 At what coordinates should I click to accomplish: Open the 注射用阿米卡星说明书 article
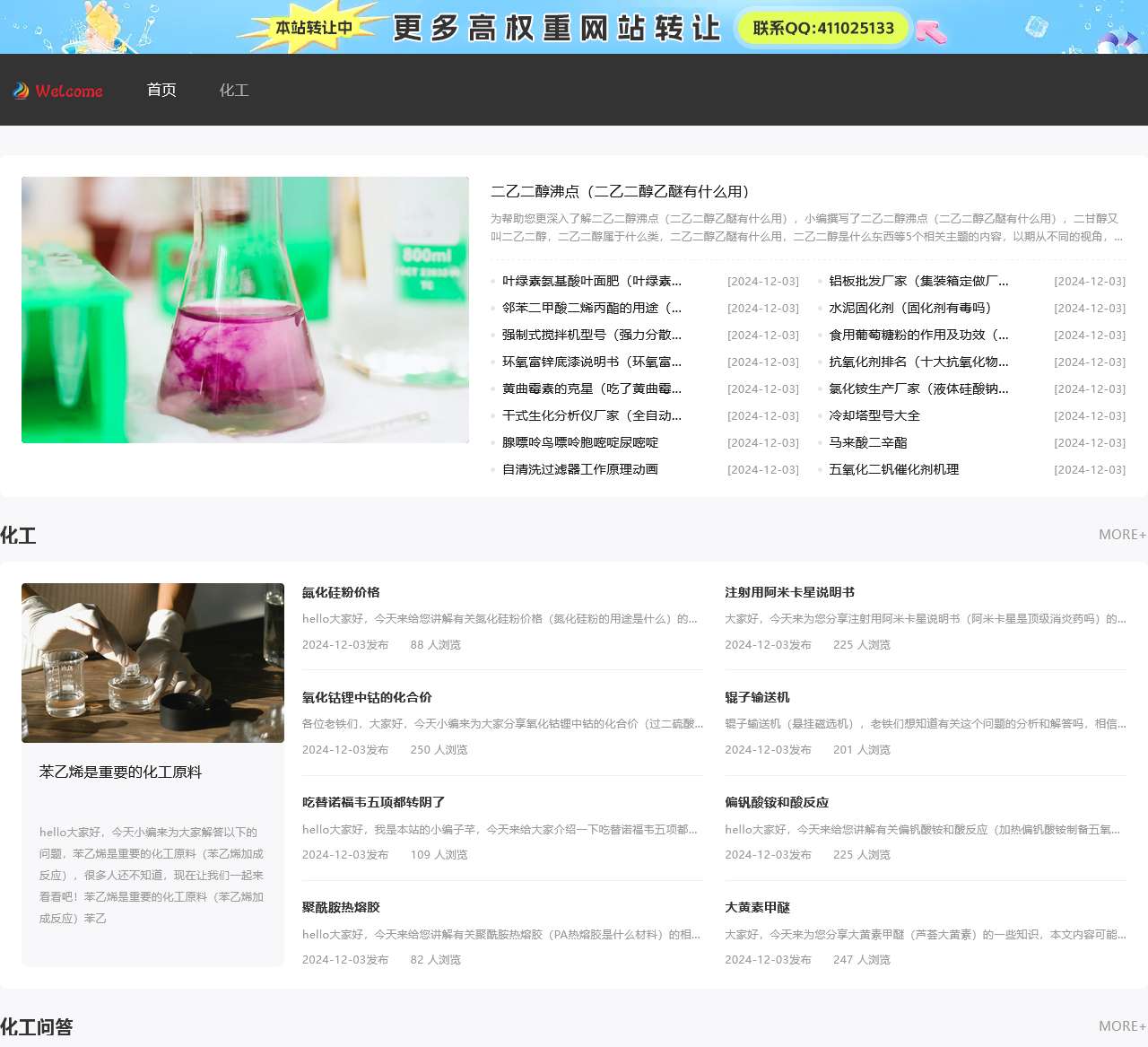789,592
